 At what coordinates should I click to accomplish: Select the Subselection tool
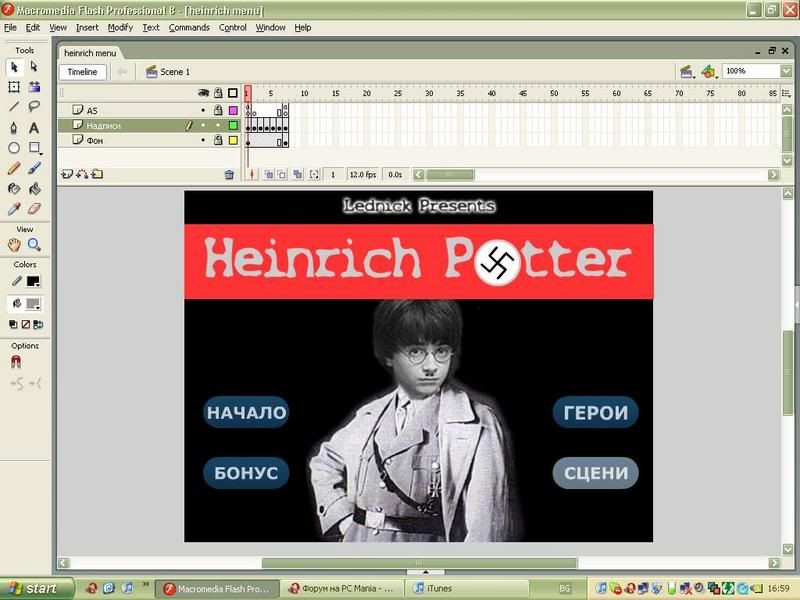point(34,67)
